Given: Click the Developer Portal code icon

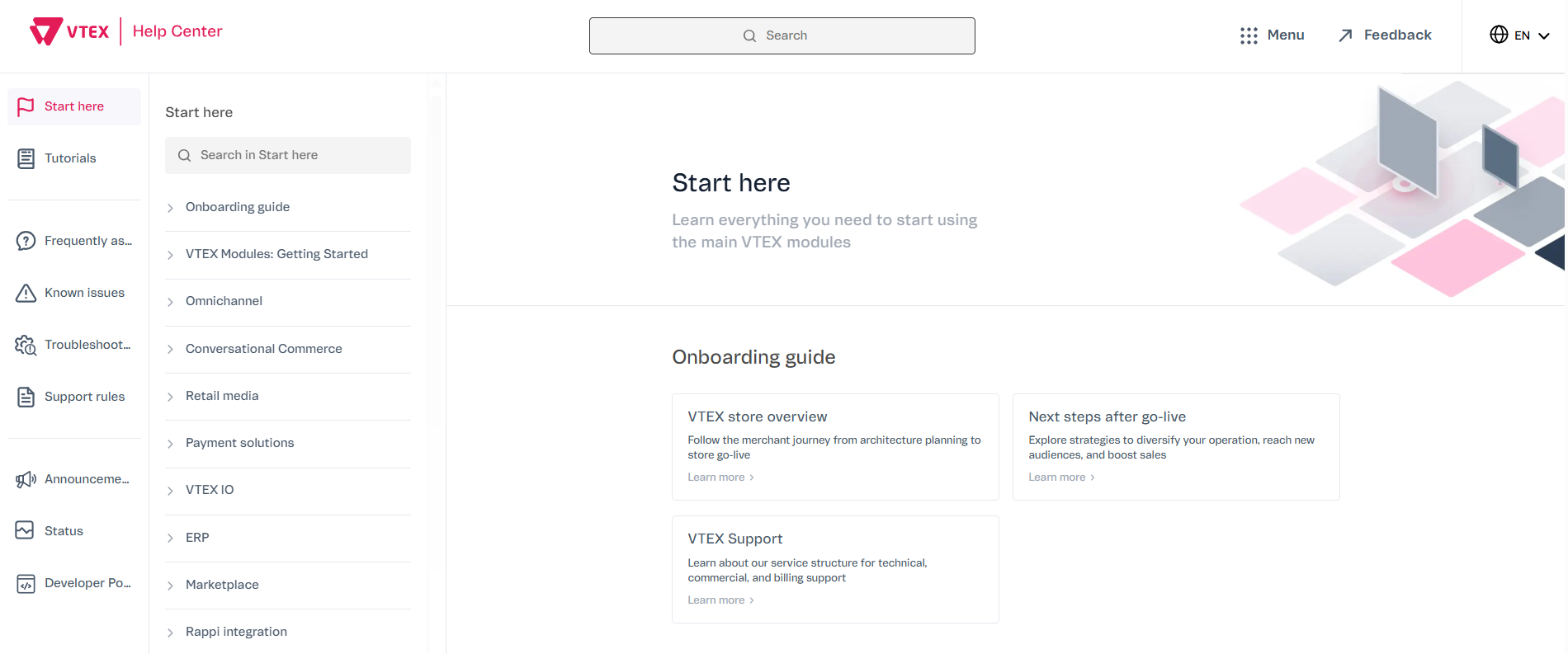Looking at the screenshot, I should tap(26, 583).
